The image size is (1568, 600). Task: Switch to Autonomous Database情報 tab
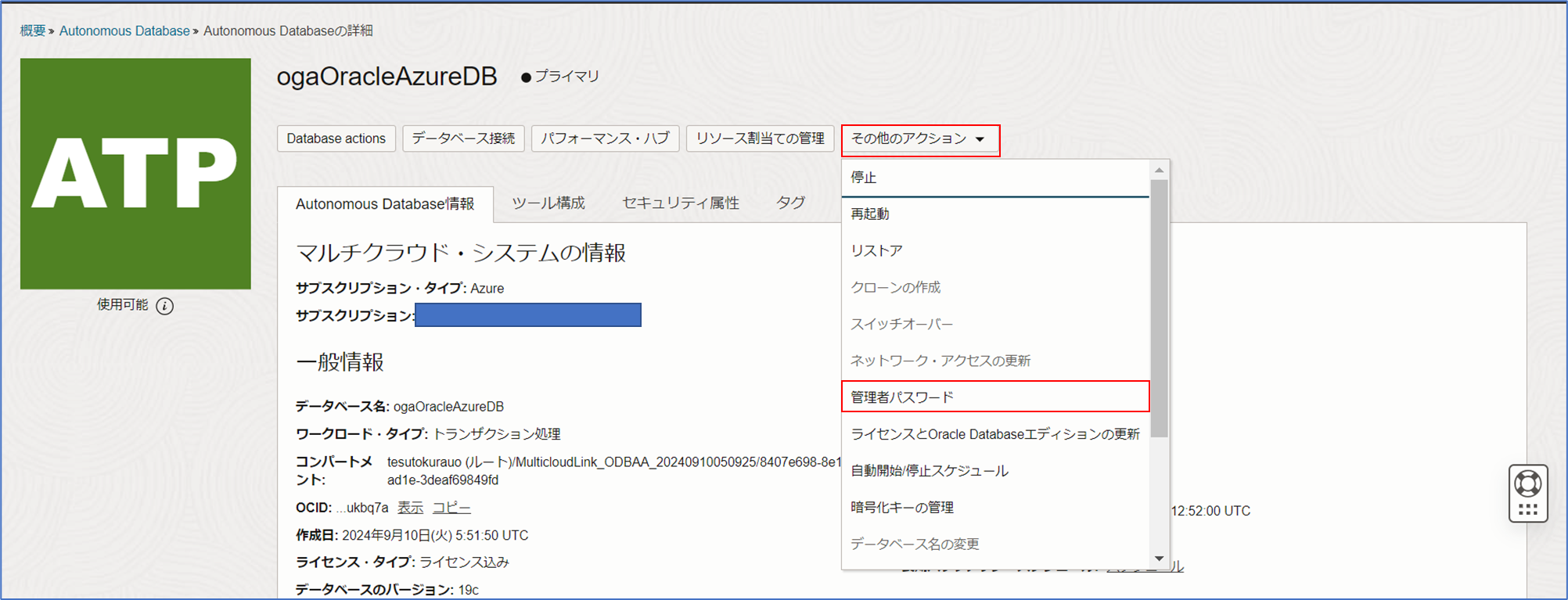385,204
